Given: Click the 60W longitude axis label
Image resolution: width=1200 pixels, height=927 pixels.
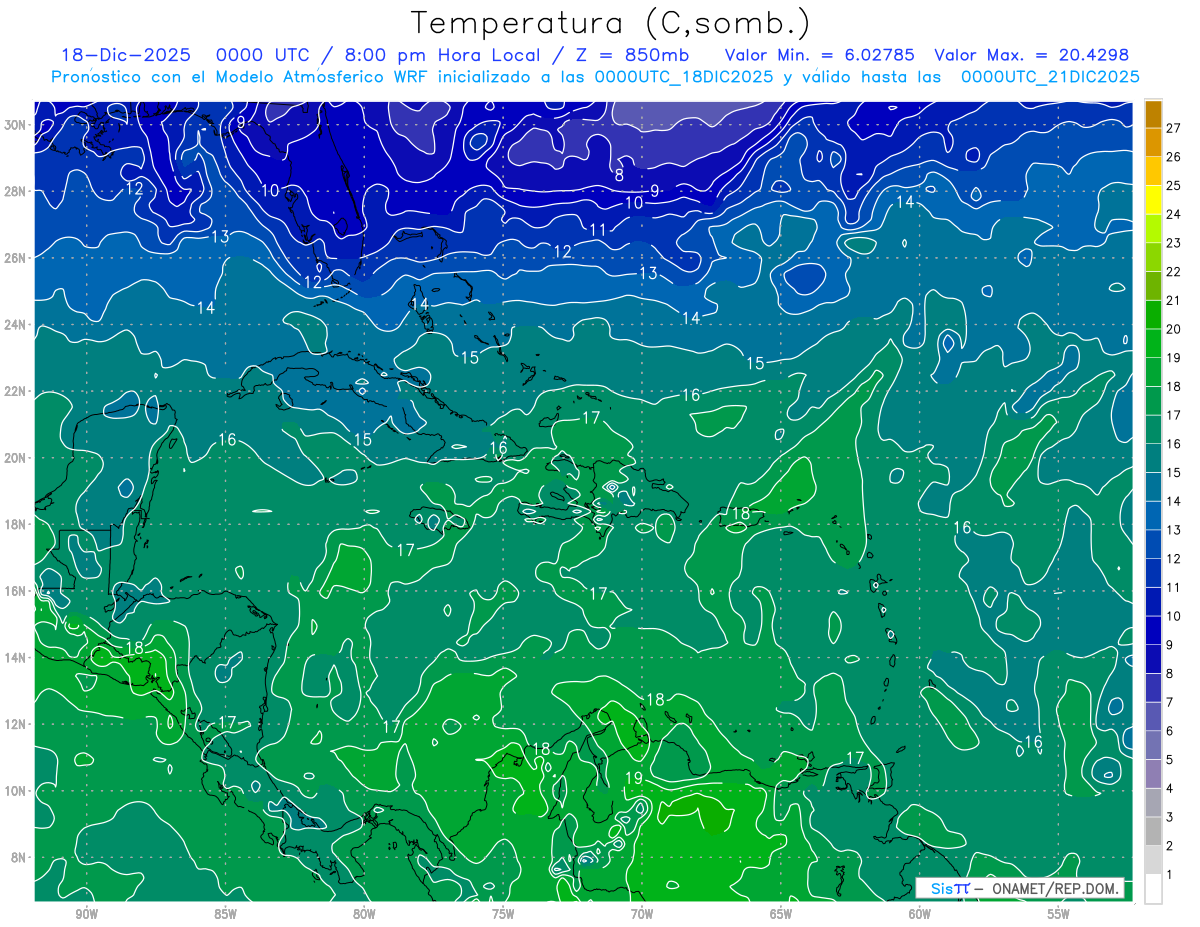Looking at the screenshot, I should pos(920,914).
